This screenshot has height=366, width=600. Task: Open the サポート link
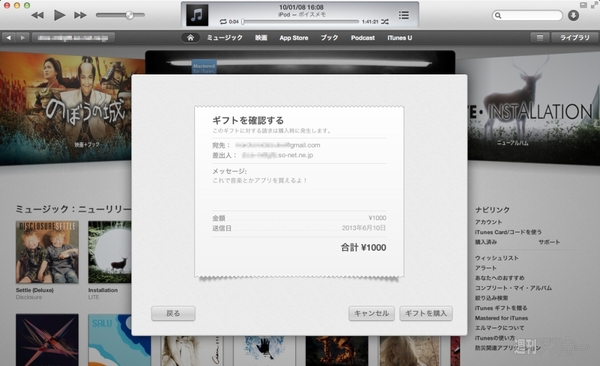tap(549, 242)
